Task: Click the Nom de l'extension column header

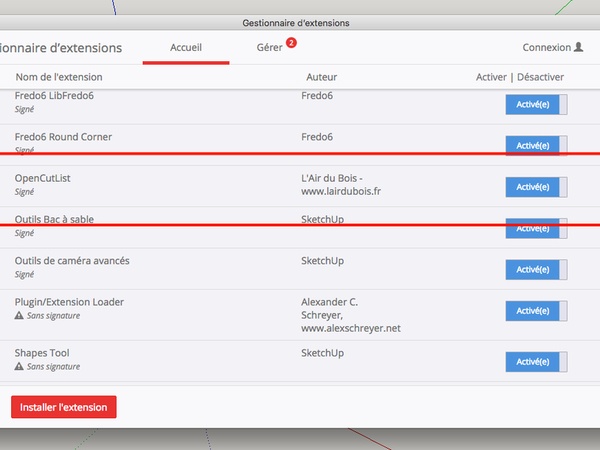Action: coord(59,77)
